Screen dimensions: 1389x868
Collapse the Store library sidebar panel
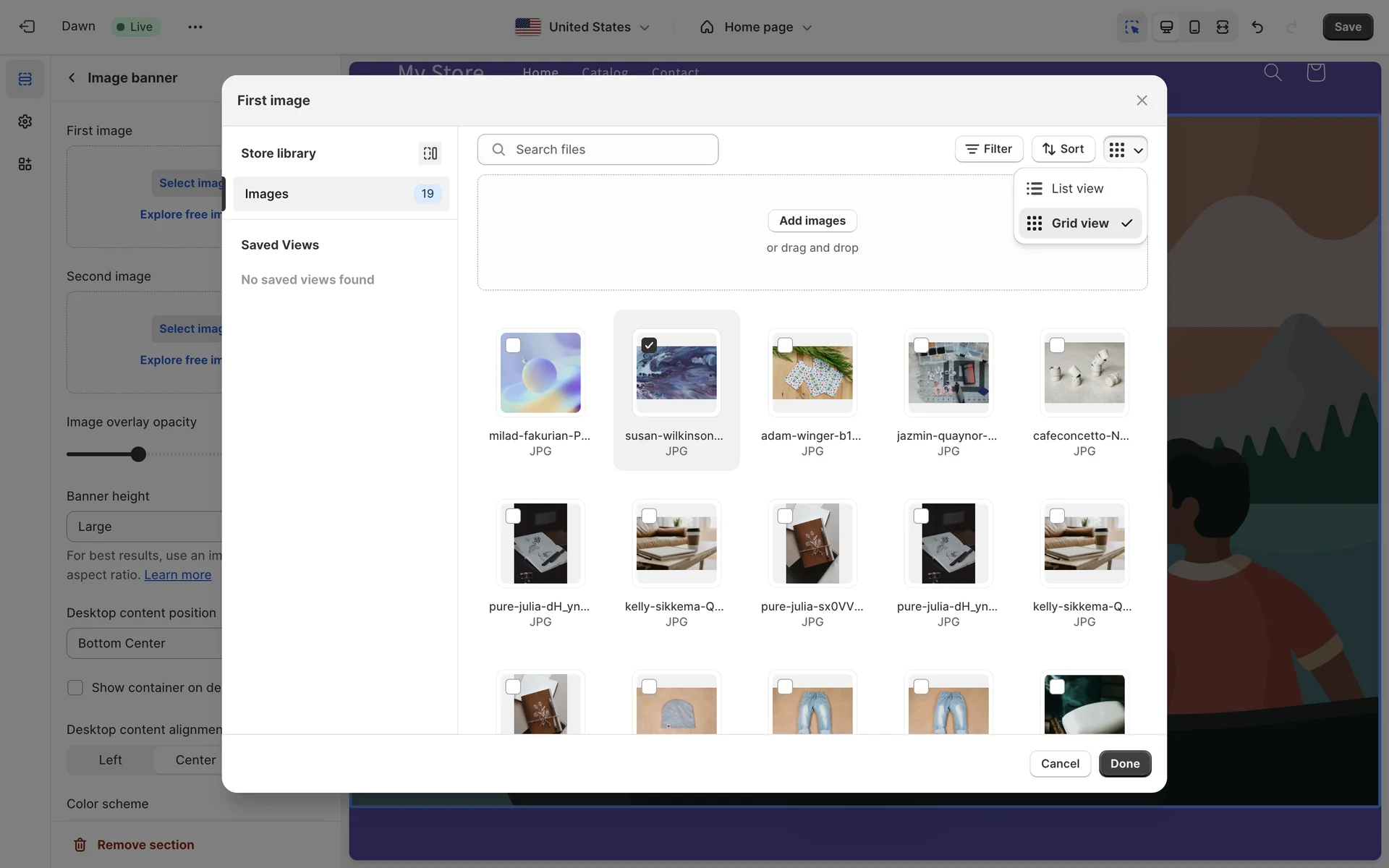click(x=430, y=153)
